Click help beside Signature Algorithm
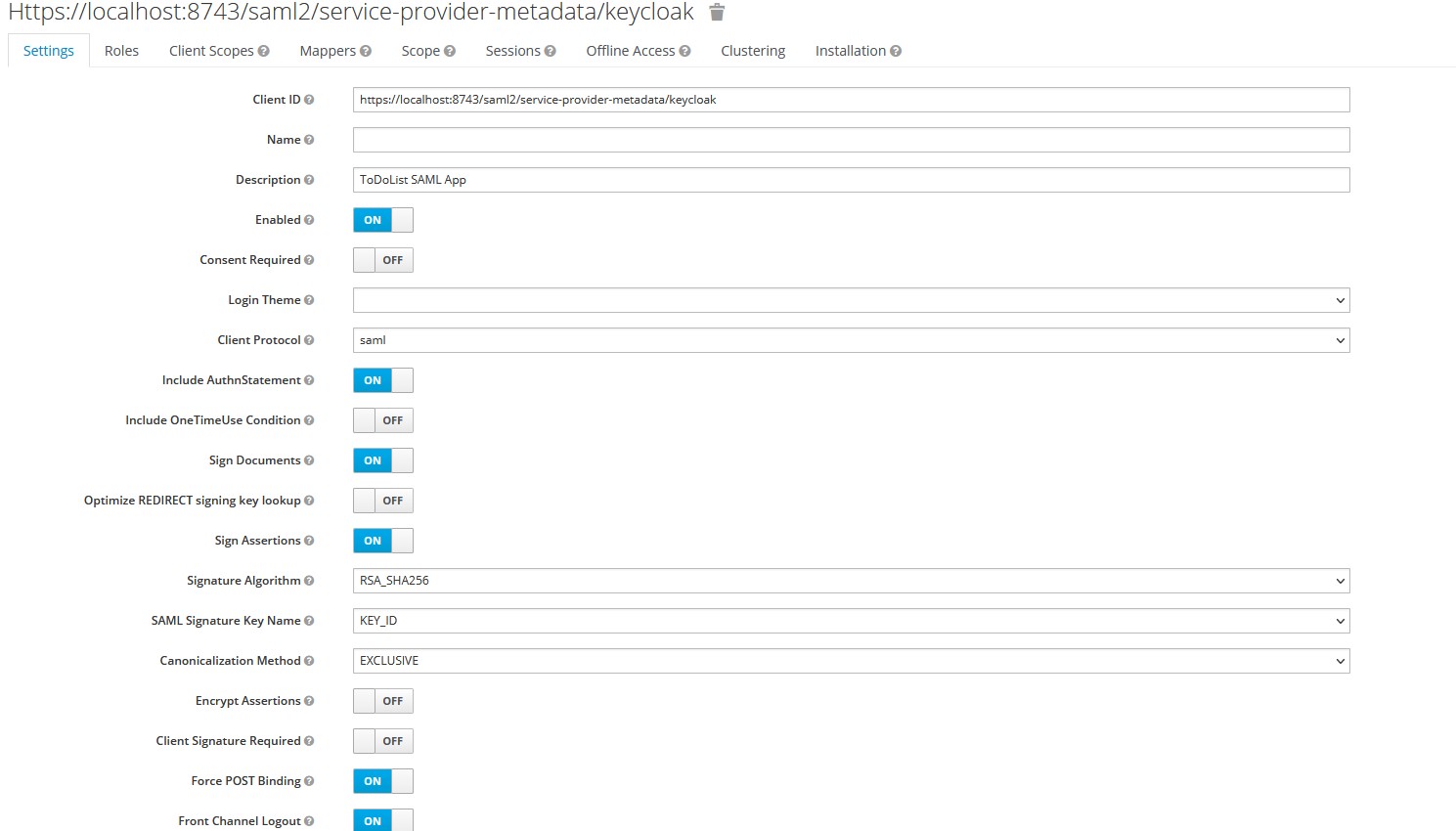This screenshot has height=831, width=1456. pos(308,580)
